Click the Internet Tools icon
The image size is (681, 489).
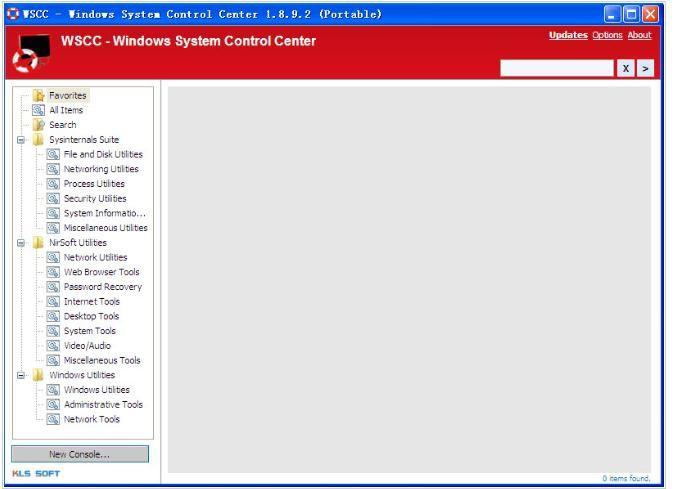pyautogui.click(x=53, y=302)
